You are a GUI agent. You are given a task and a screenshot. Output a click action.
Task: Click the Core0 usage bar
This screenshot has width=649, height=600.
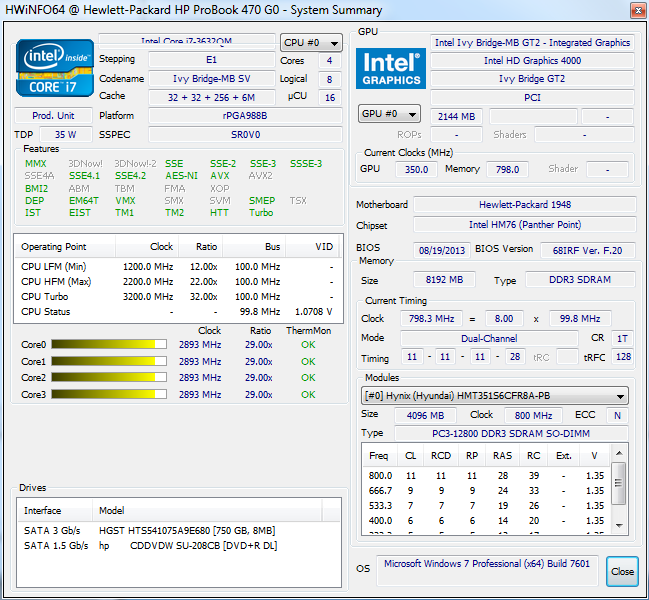(x=109, y=344)
